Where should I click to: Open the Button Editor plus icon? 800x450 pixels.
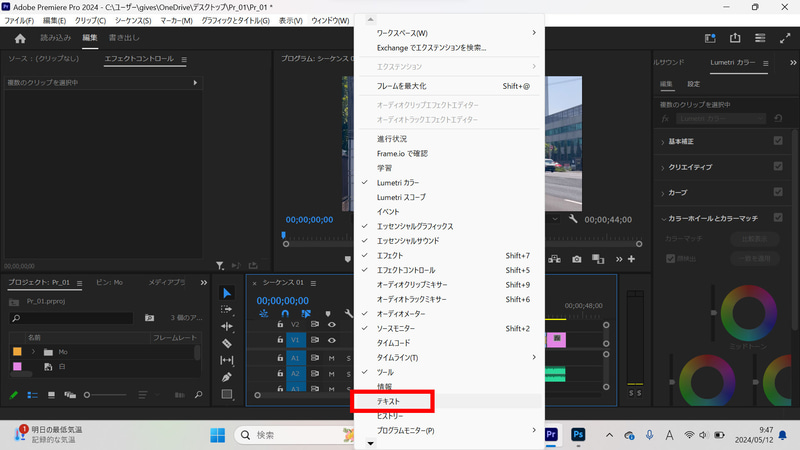point(632,259)
